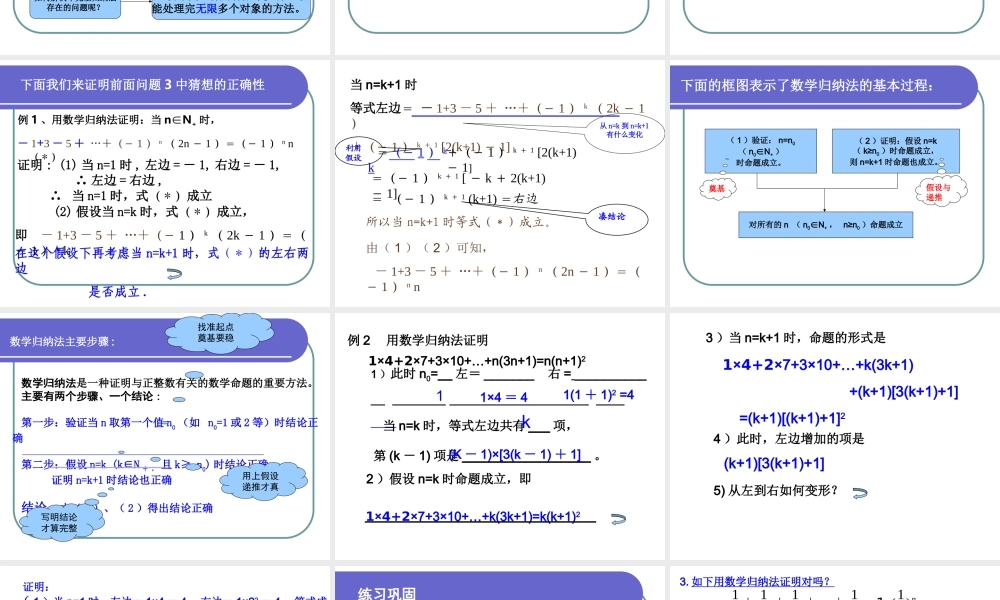Select the slide titled 数学归纳法的基本过程
Image resolution: width=1000 pixels, height=600 pixels.
(x=835, y=183)
